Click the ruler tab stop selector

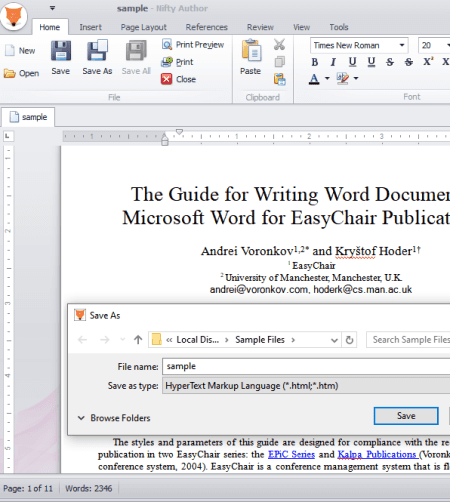click(8, 136)
